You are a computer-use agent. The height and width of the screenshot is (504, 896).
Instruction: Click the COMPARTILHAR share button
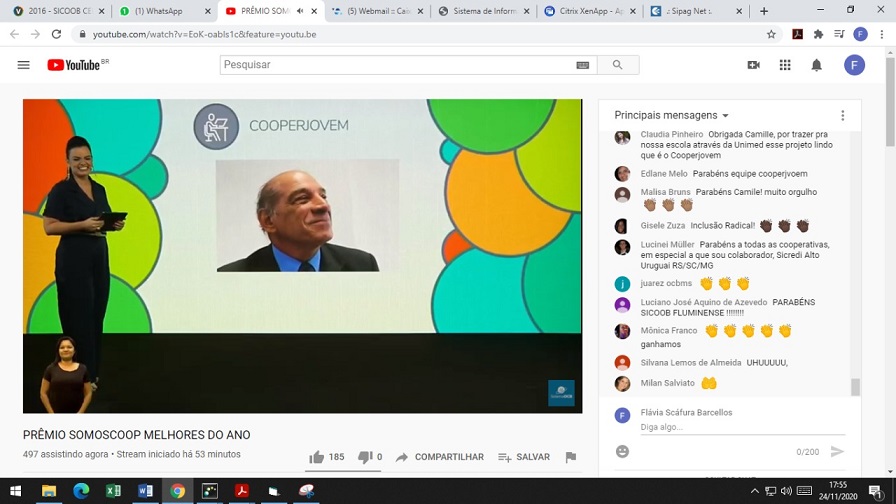point(439,457)
